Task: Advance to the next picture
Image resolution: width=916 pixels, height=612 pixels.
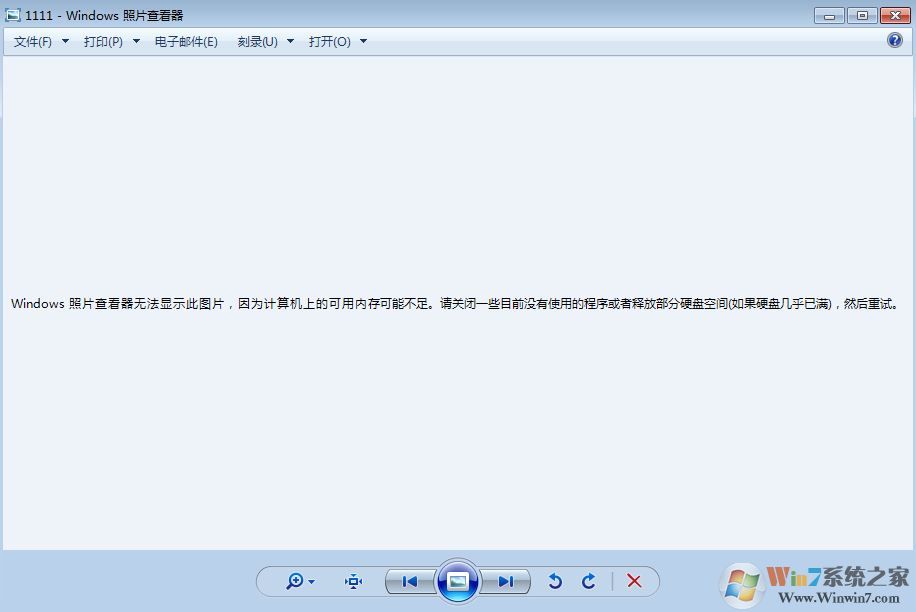Action: (x=507, y=581)
